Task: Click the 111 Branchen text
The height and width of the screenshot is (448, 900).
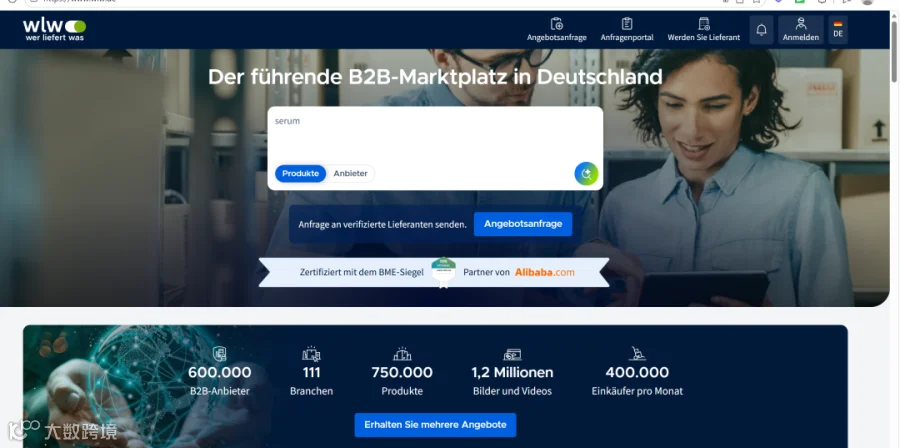Action: point(311,382)
